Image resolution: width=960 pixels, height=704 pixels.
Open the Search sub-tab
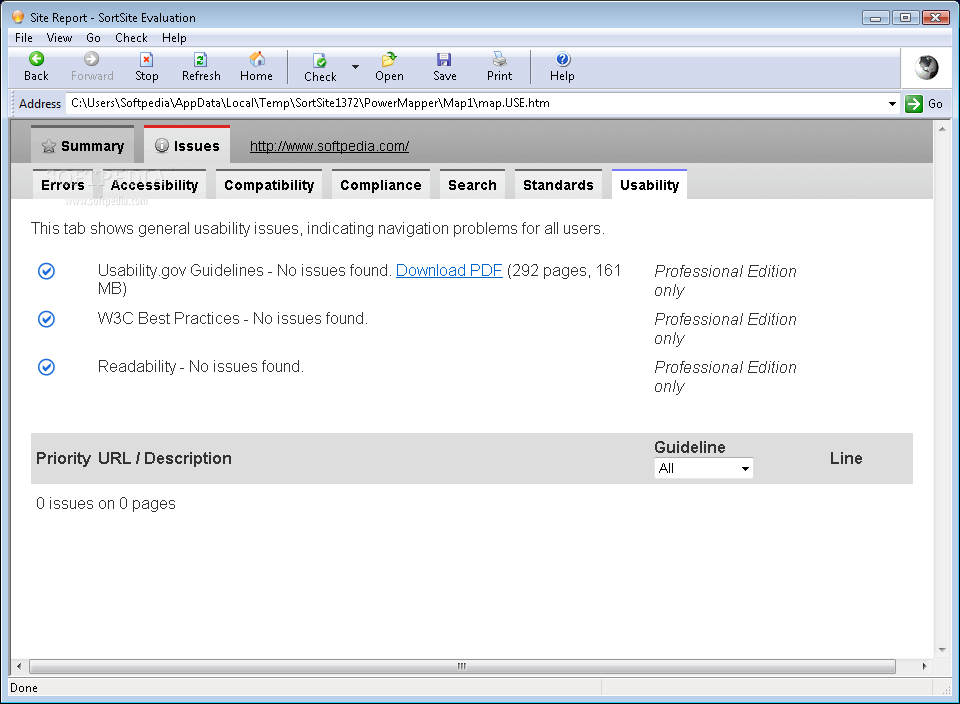click(x=472, y=185)
